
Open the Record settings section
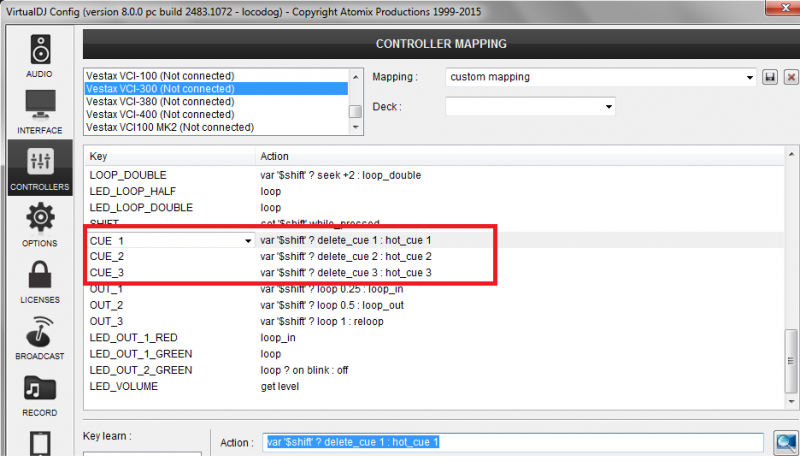point(40,394)
